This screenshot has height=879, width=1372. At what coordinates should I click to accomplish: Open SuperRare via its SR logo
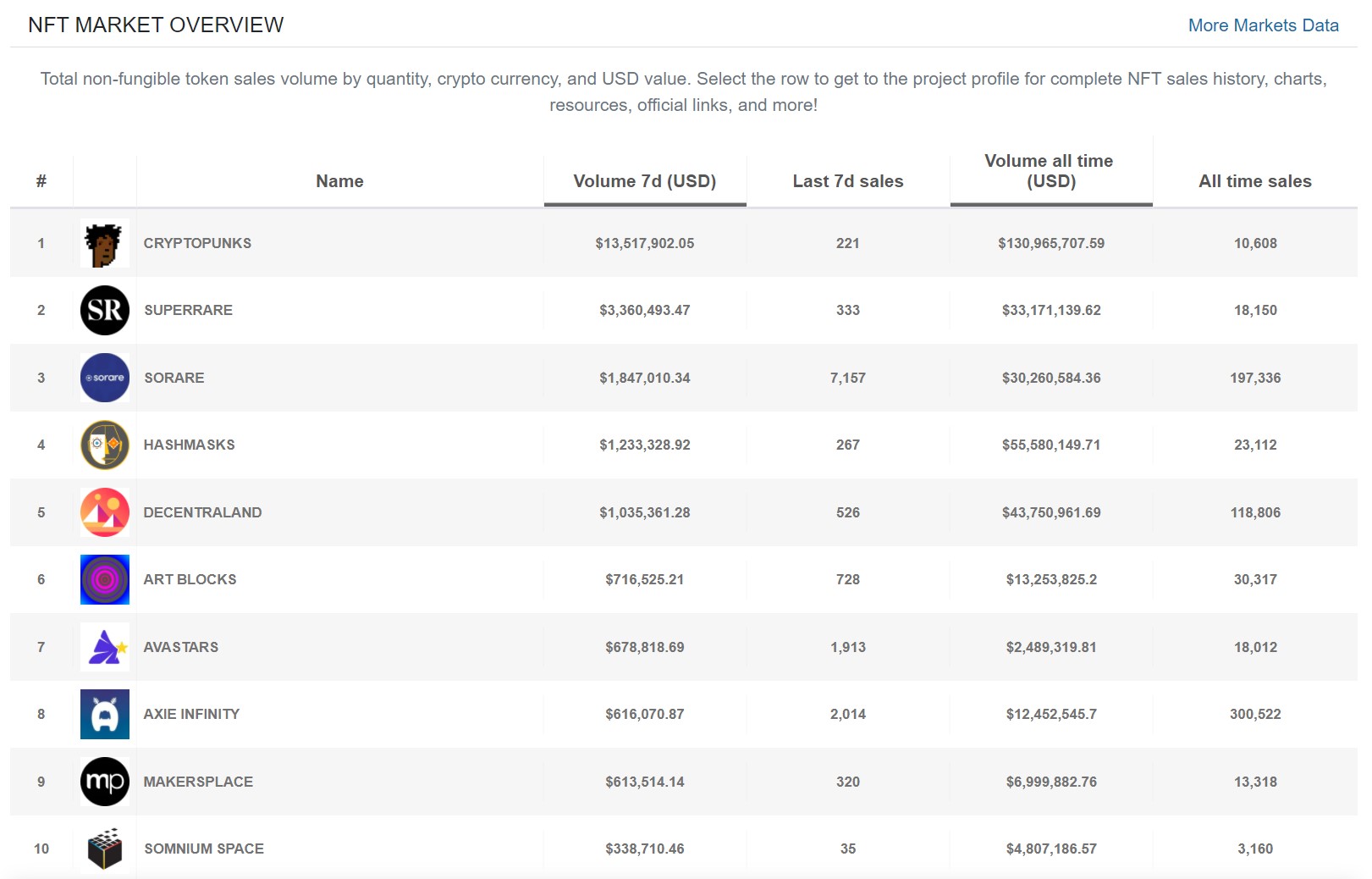[104, 310]
